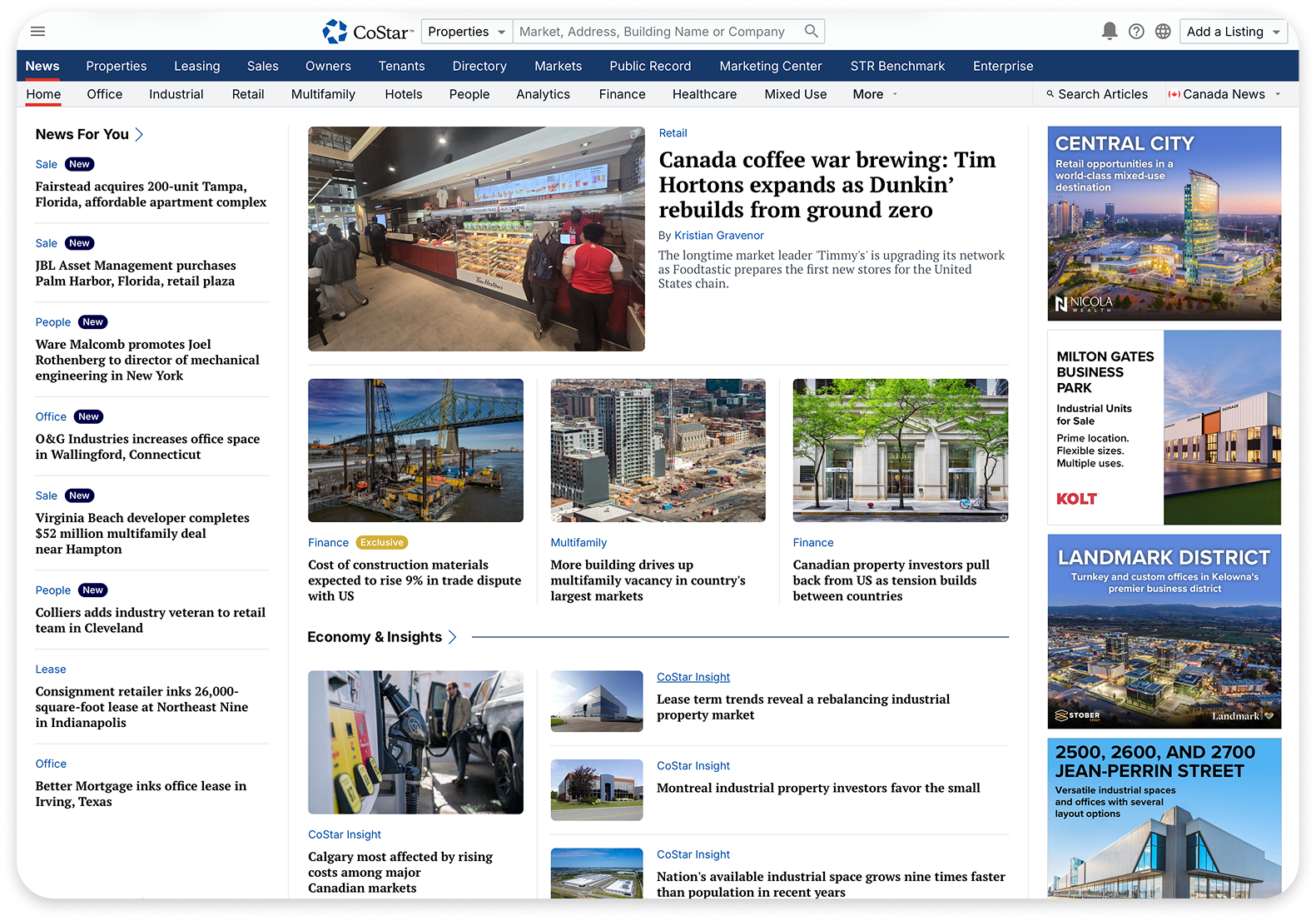Select the People news section

click(469, 94)
